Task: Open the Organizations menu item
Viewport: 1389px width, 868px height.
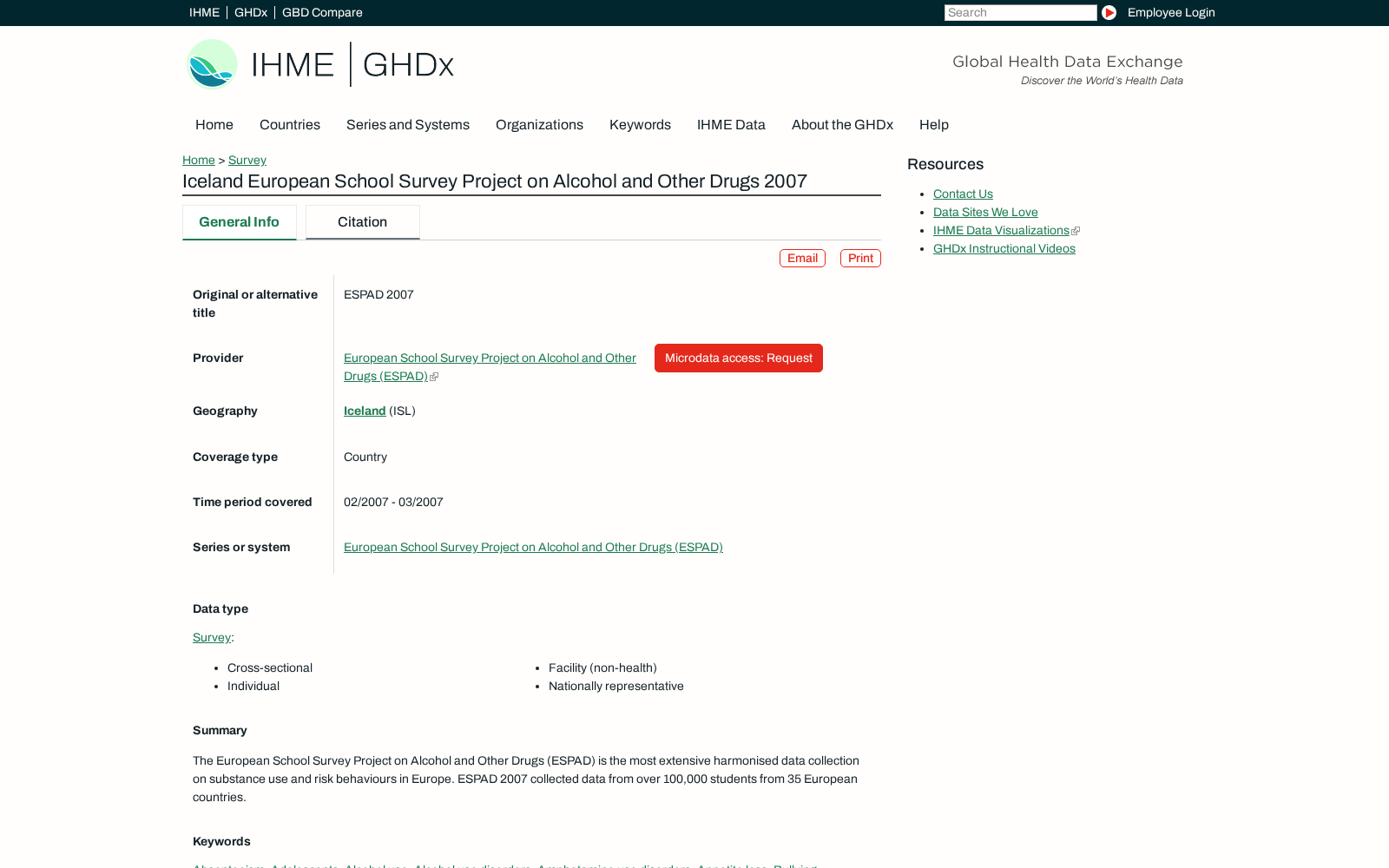Action: (539, 125)
